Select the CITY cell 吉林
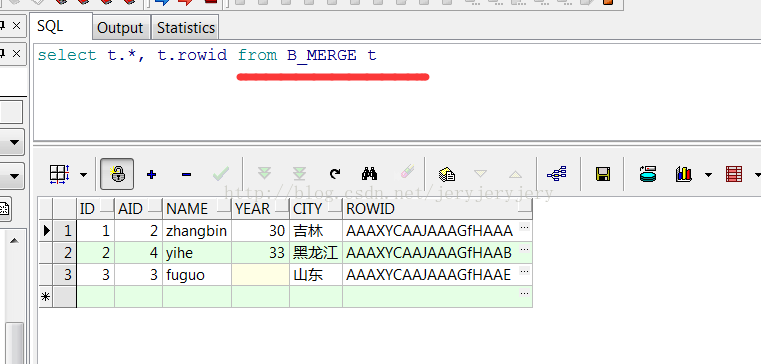Image resolution: width=761 pixels, height=364 pixels. (316, 231)
